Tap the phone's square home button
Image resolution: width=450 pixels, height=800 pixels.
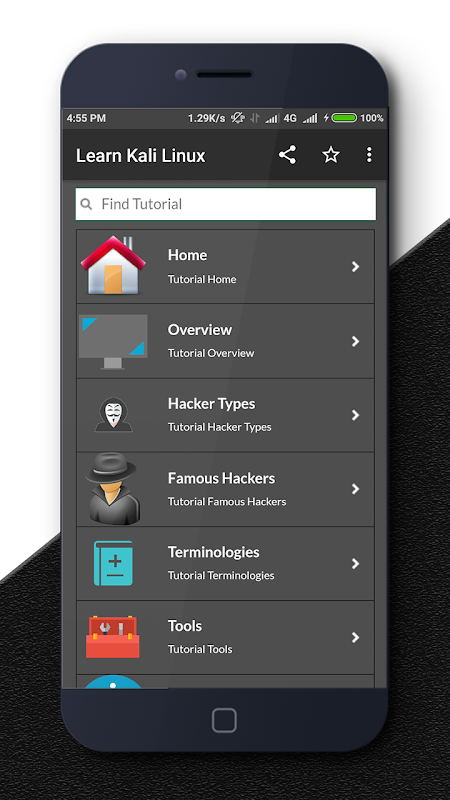pyautogui.click(x=224, y=720)
